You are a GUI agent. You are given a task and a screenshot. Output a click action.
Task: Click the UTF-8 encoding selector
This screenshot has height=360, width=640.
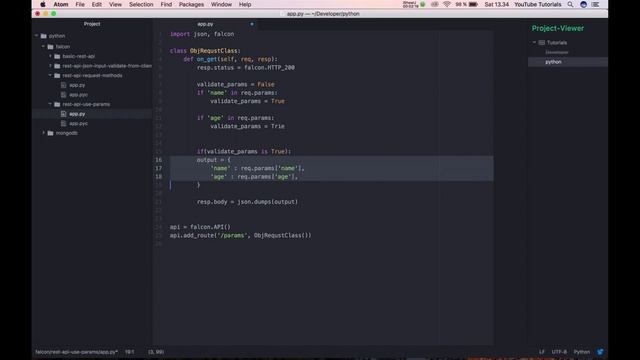(559, 352)
